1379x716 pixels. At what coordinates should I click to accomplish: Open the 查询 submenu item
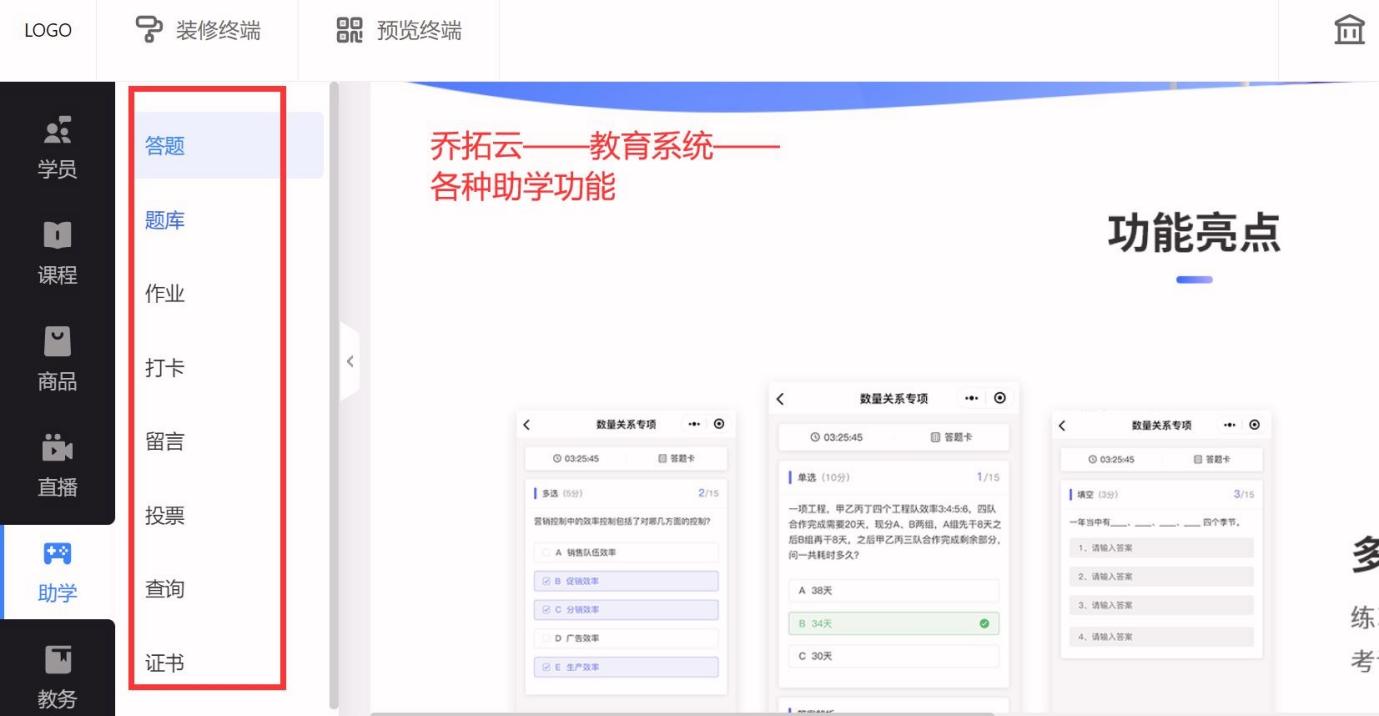tap(165, 590)
